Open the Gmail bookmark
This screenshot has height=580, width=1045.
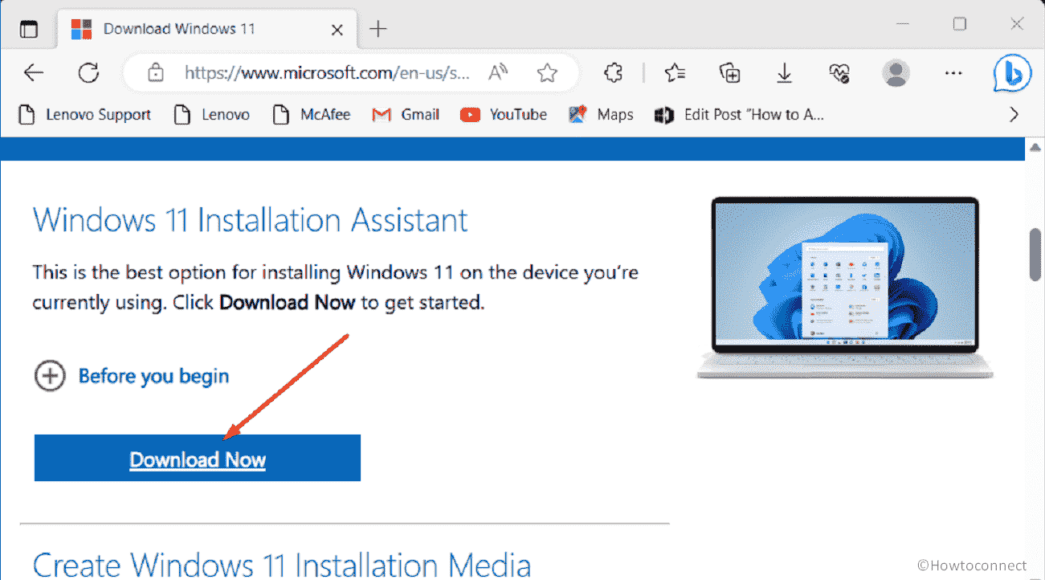coord(405,115)
